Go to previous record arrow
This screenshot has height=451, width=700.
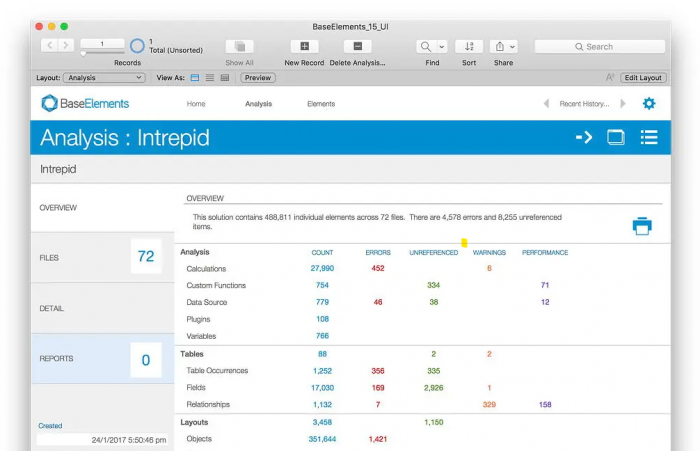50,45
